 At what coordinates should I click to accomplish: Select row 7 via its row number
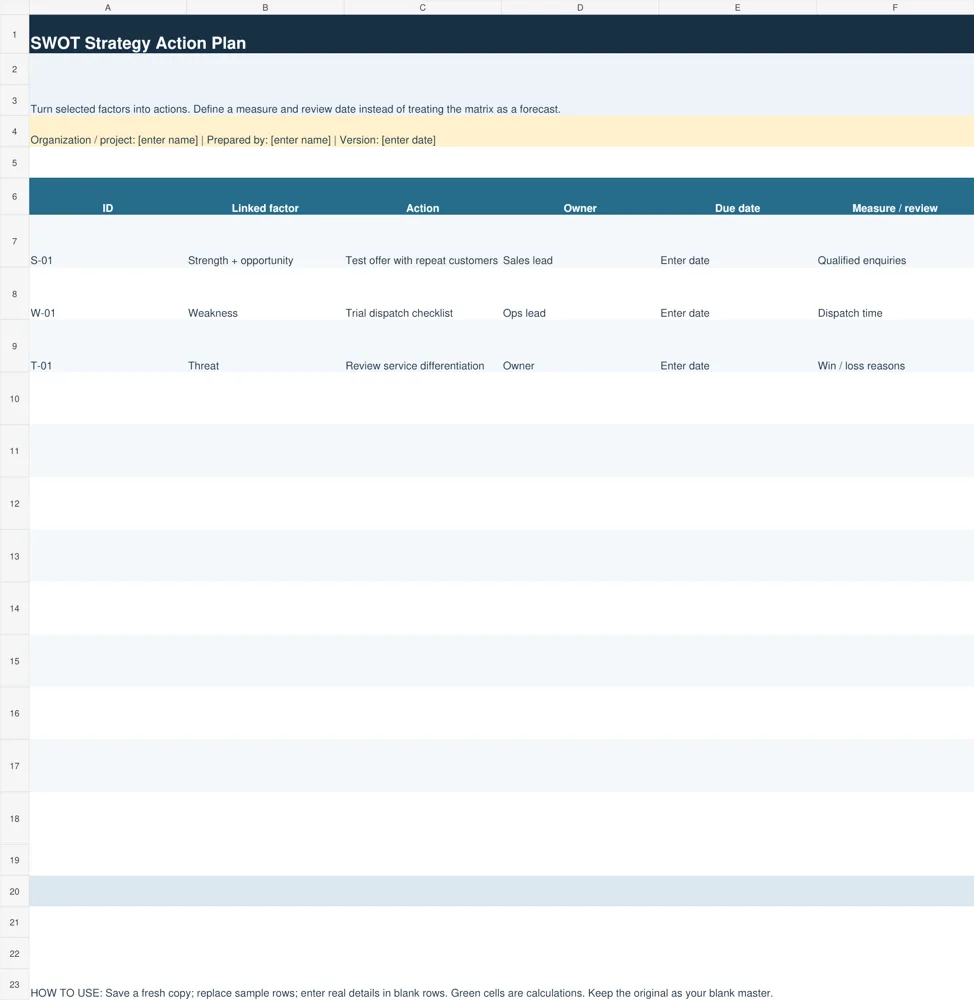[15, 241]
